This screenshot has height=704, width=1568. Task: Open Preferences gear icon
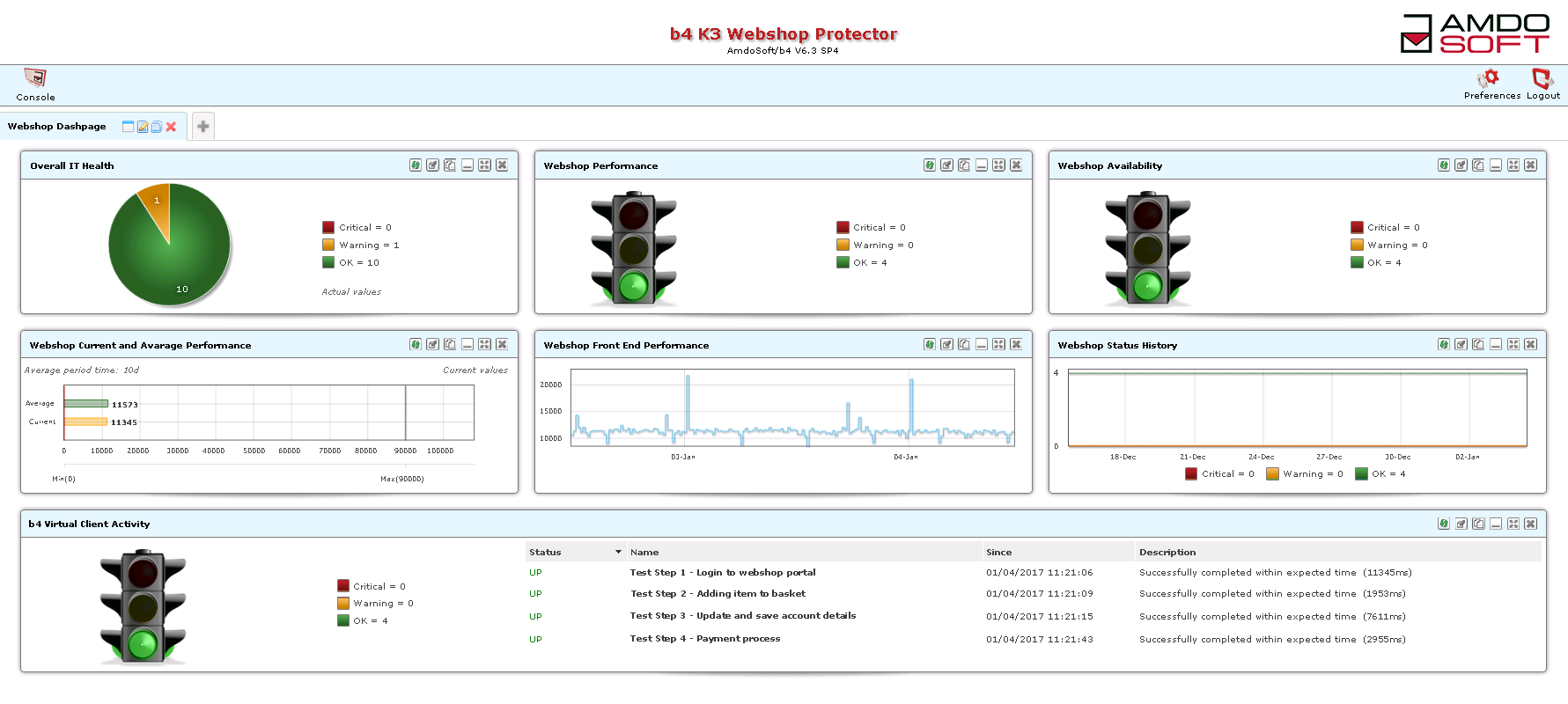point(1488,78)
